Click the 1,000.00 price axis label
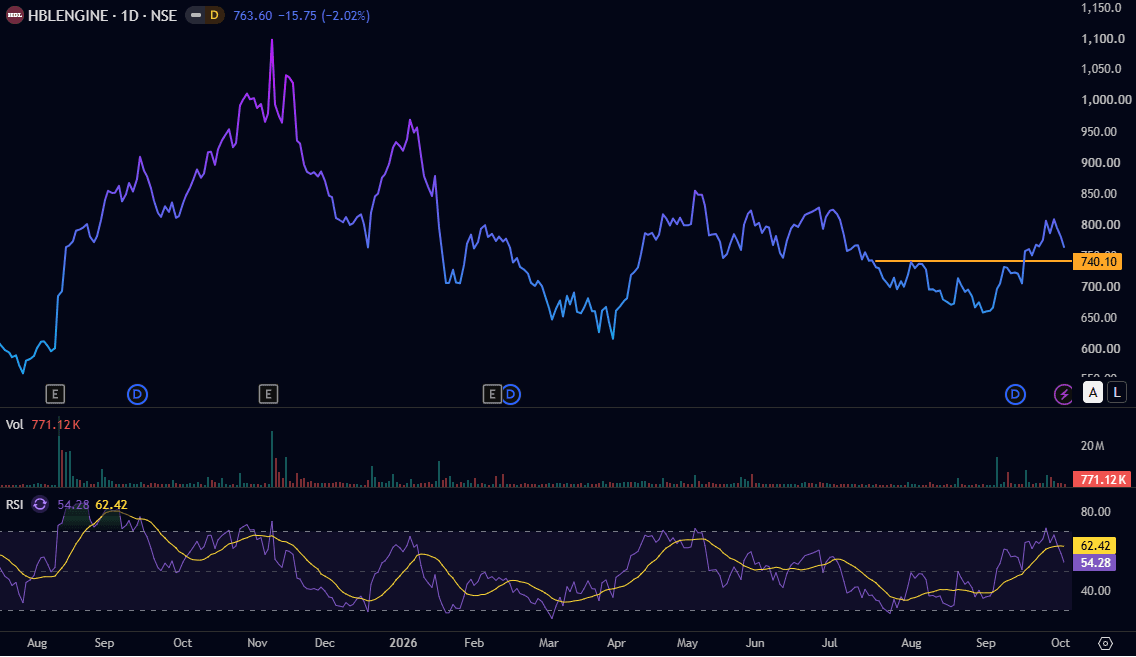 (1106, 100)
